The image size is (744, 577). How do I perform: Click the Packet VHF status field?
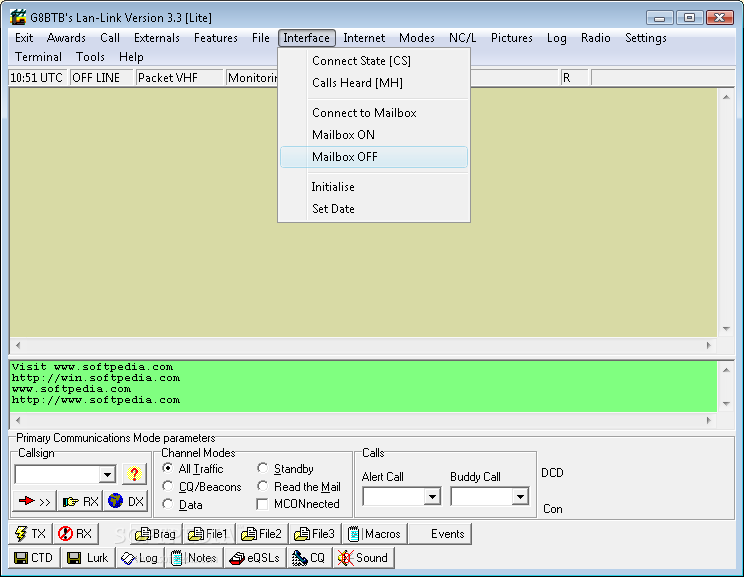tap(179, 78)
